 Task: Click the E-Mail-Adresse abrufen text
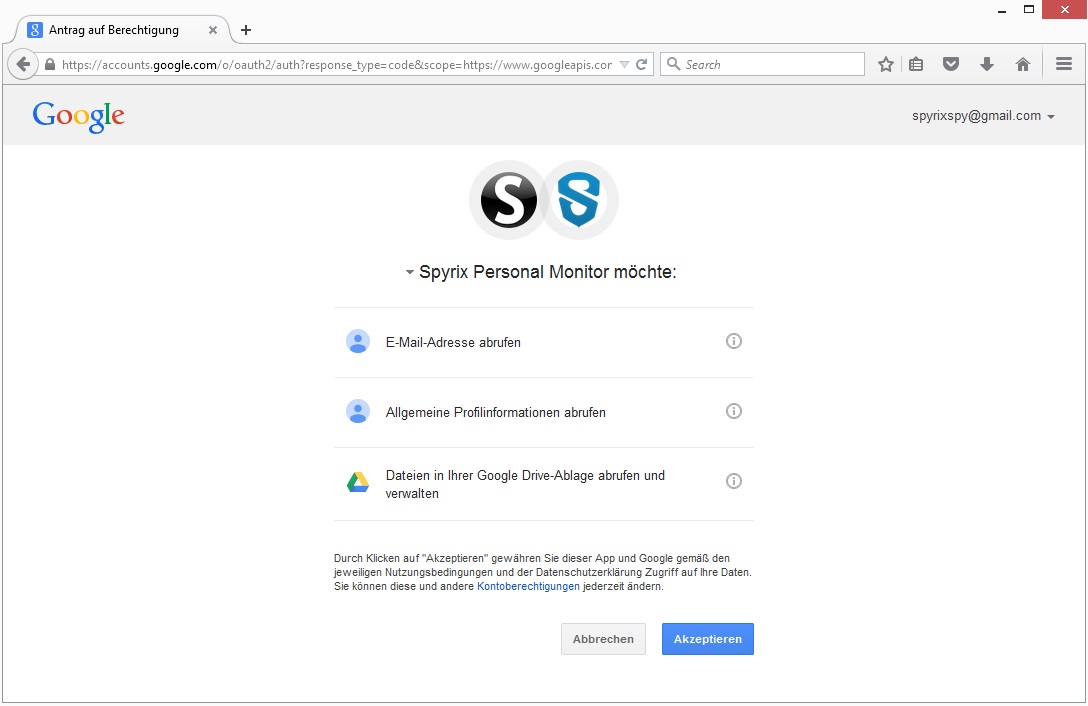tap(453, 342)
